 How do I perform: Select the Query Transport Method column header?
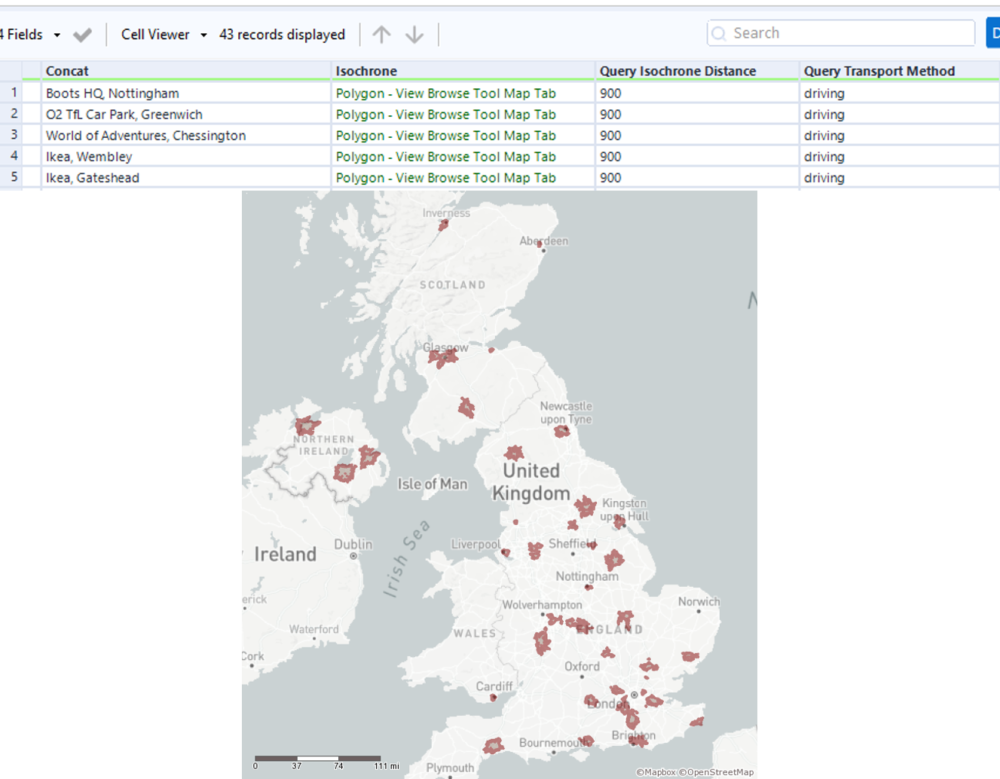899,71
